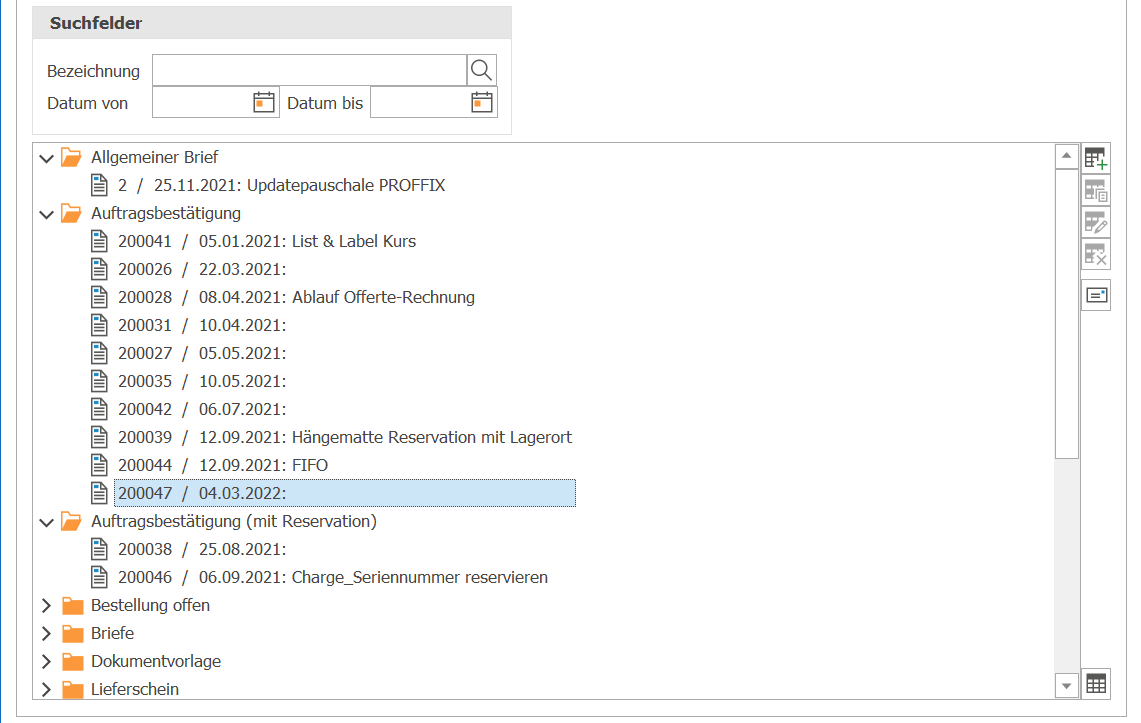1141x723 pixels.
Task: Select entry 200026 / 22.03.2021
Action: click(202, 269)
